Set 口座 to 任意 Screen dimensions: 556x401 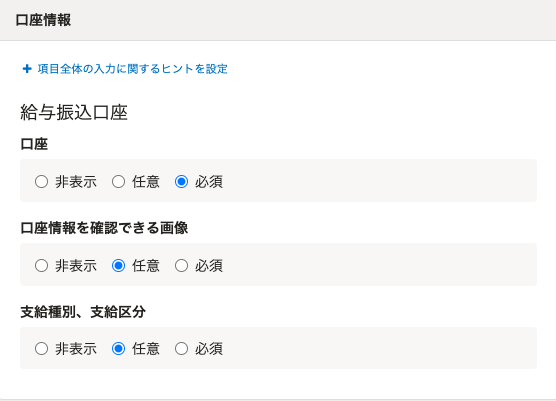point(118,182)
